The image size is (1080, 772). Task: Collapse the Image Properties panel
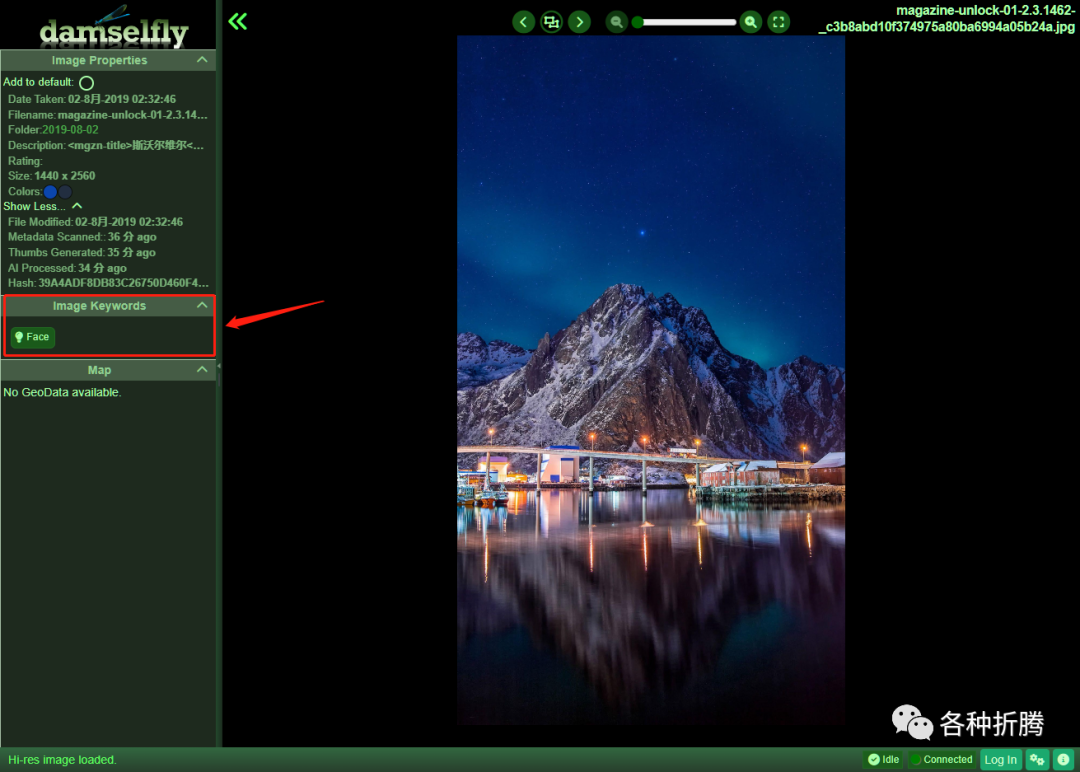tap(202, 60)
